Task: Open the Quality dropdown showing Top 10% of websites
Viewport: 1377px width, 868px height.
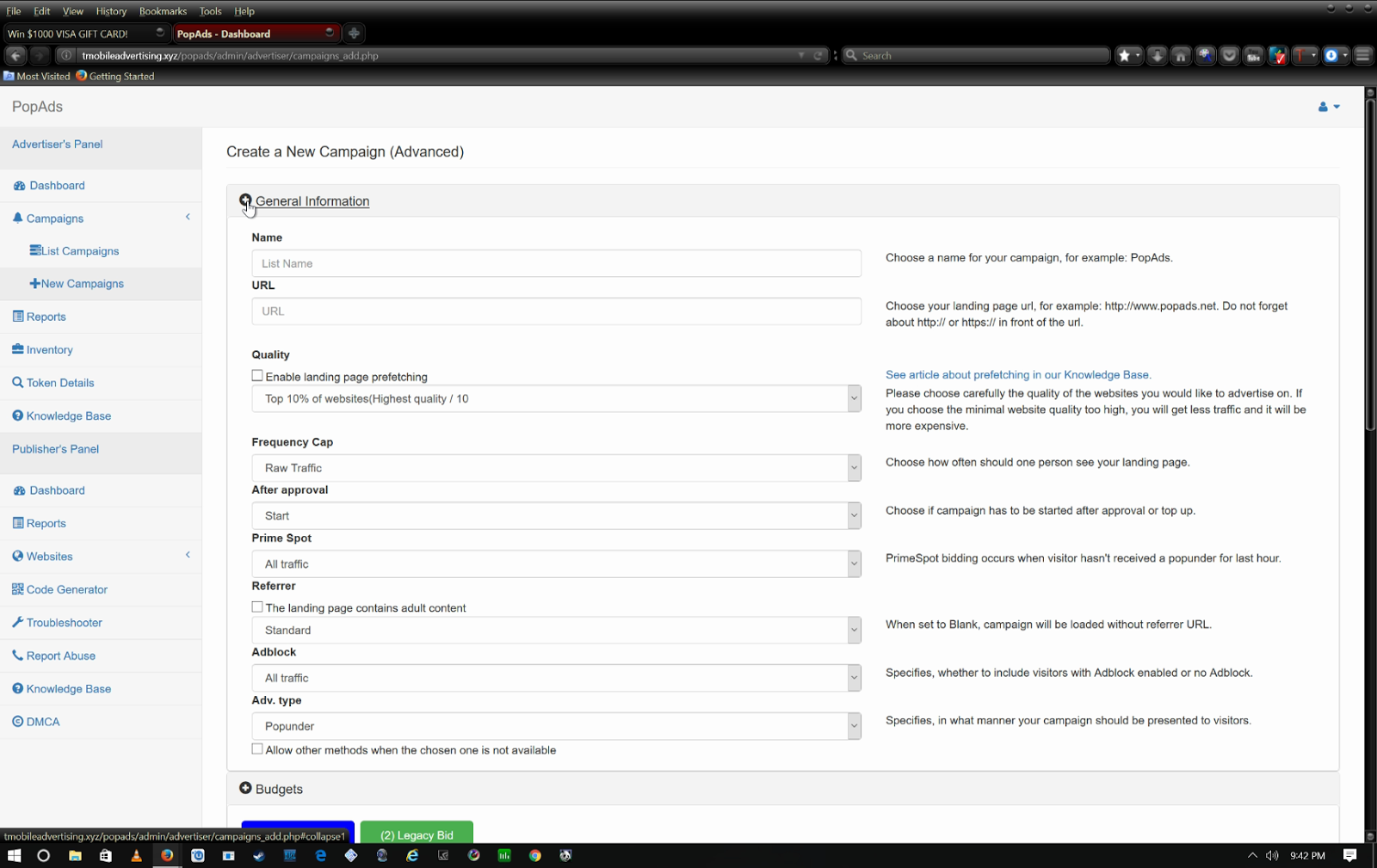Action: pyautogui.click(x=556, y=398)
